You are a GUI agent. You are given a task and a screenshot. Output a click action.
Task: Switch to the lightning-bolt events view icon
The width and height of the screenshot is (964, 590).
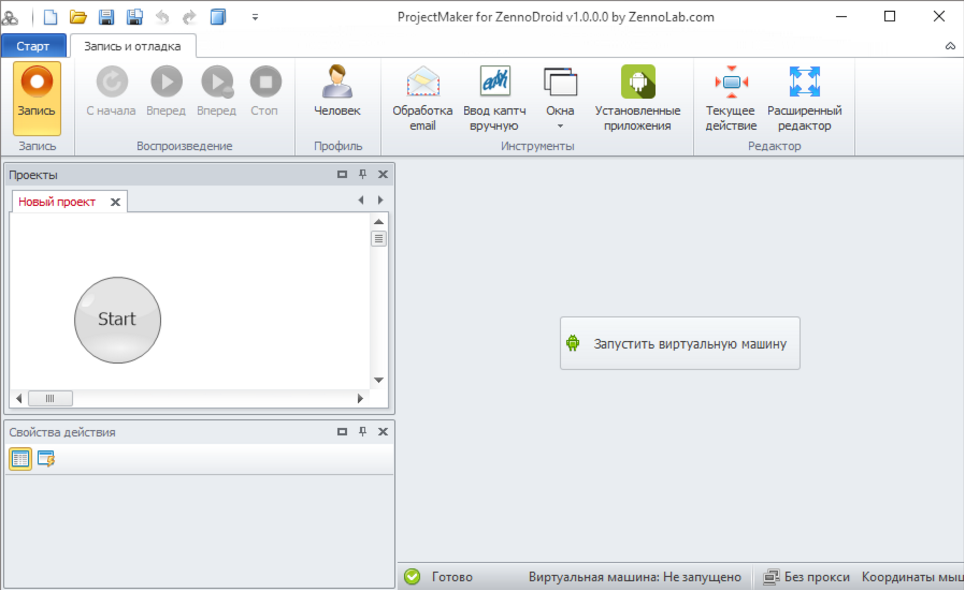(46, 458)
